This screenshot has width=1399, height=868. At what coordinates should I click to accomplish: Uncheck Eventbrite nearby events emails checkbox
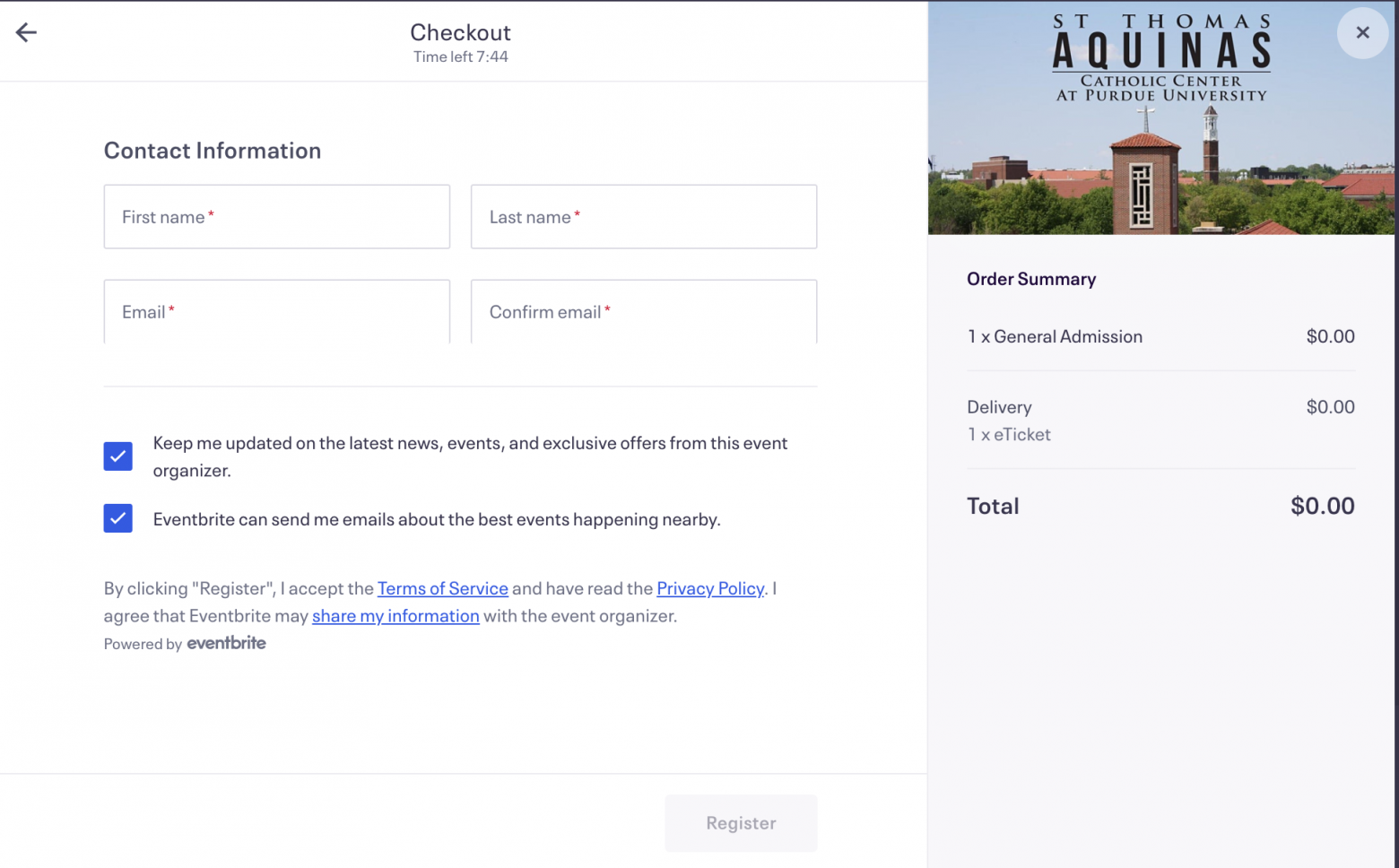(118, 518)
